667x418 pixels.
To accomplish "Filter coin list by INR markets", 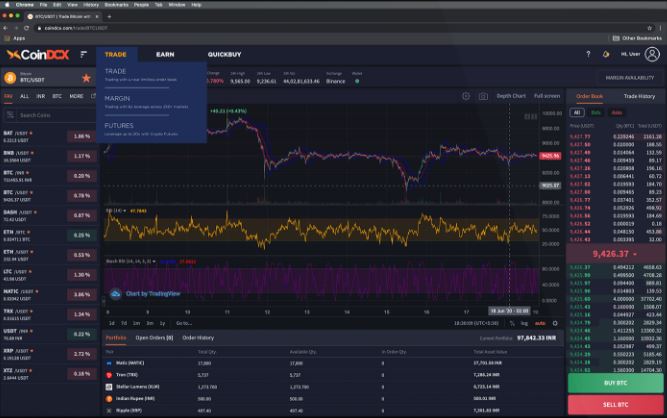I will (x=40, y=97).
